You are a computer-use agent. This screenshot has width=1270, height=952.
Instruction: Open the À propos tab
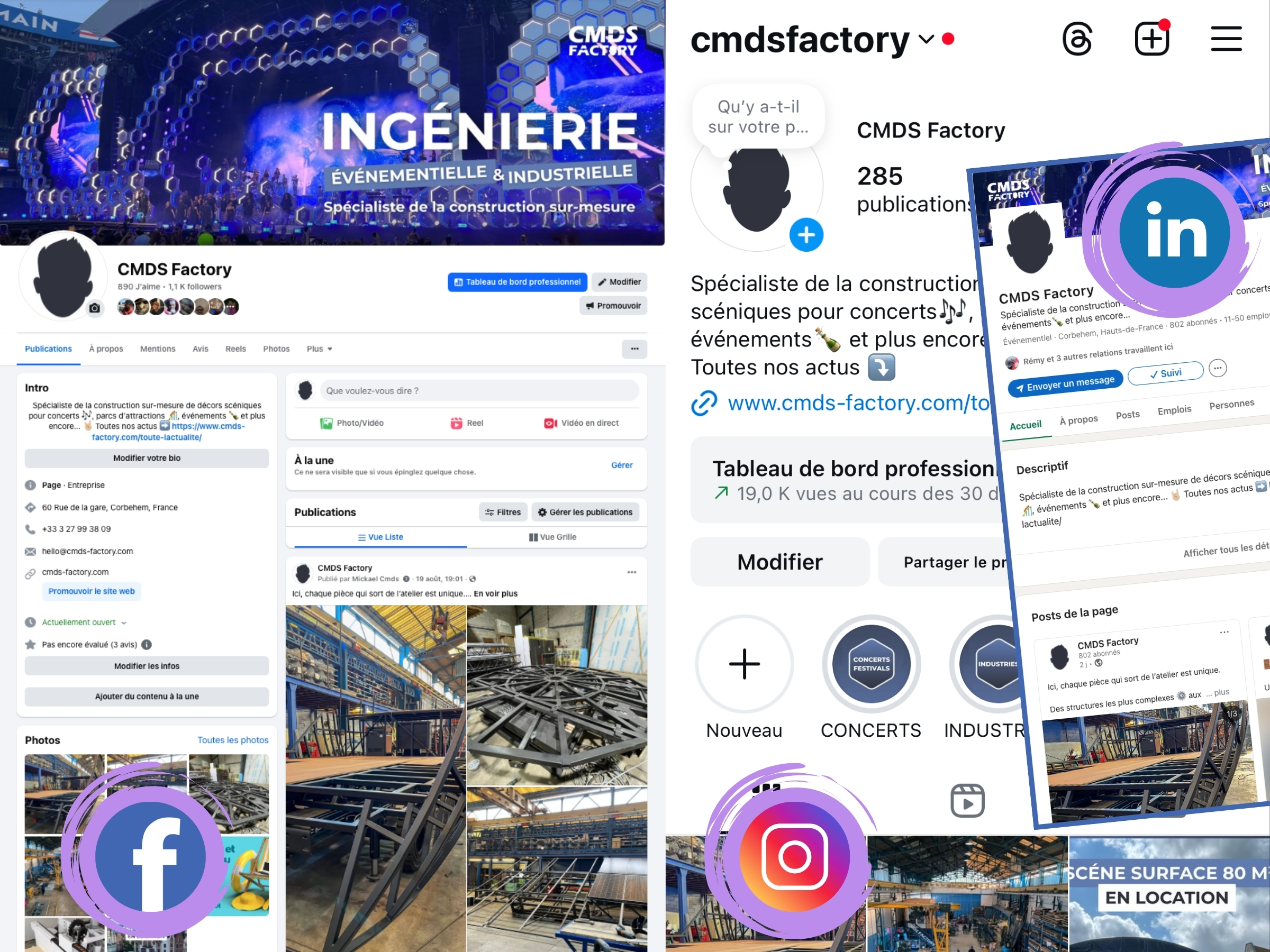pos(106,349)
